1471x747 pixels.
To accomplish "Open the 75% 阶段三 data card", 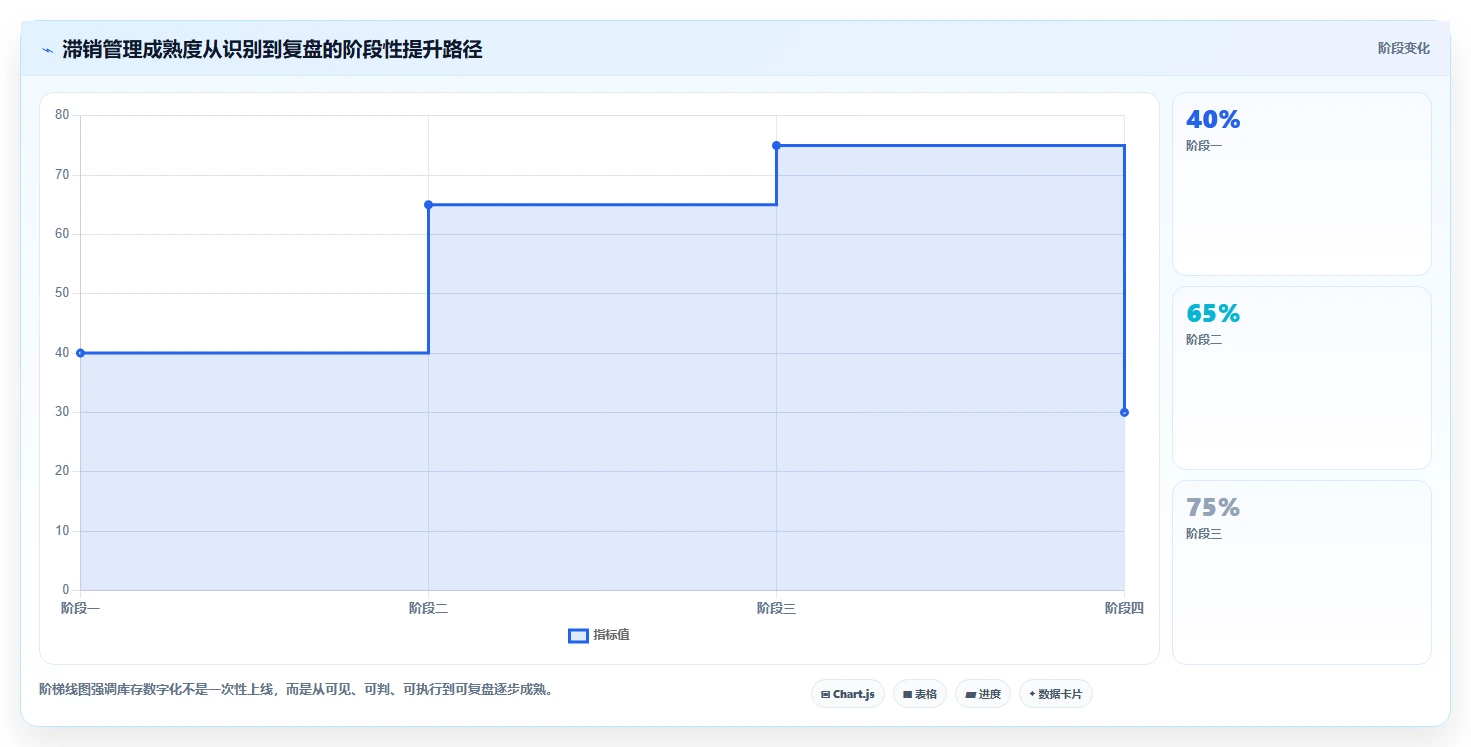I will [x=1301, y=572].
